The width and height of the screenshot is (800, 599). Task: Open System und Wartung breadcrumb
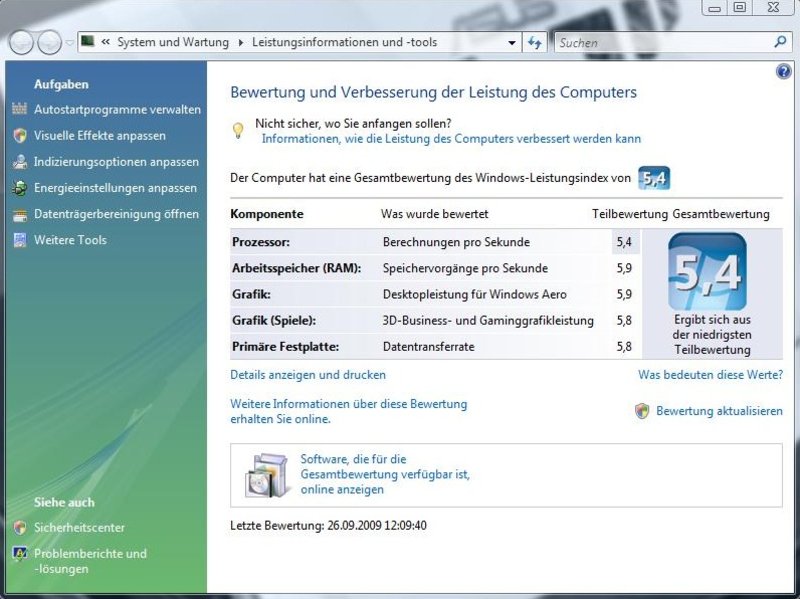pos(173,42)
